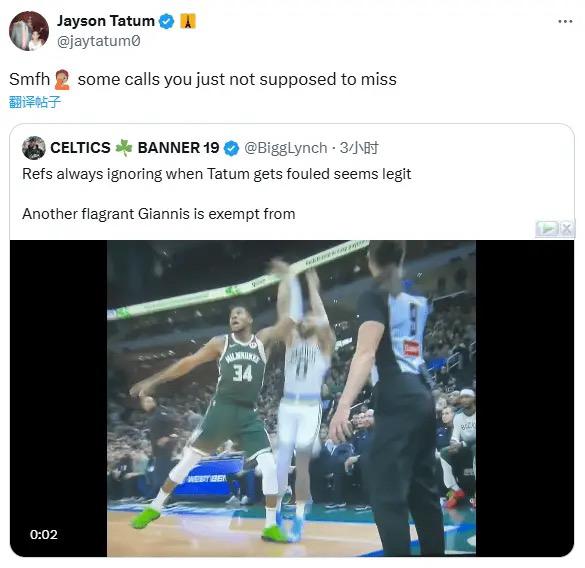Close the ad overlay with X icon
This screenshot has height=568, width=585.
pyautogui.click(x=566, y=228)
